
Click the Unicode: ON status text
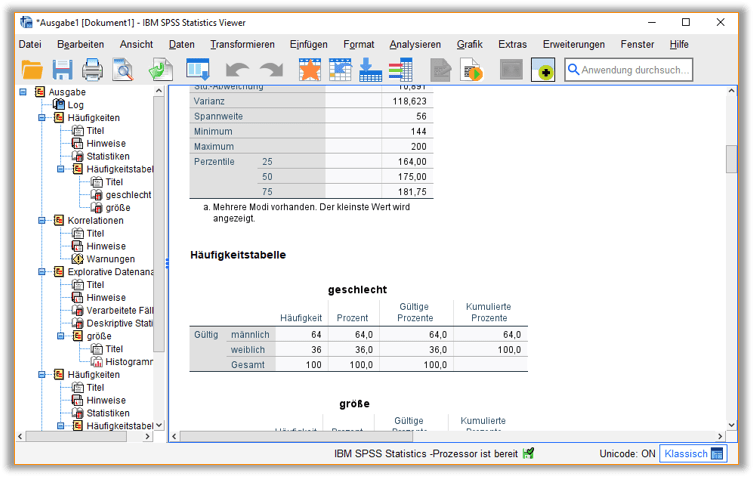click(x=627, y=453)
